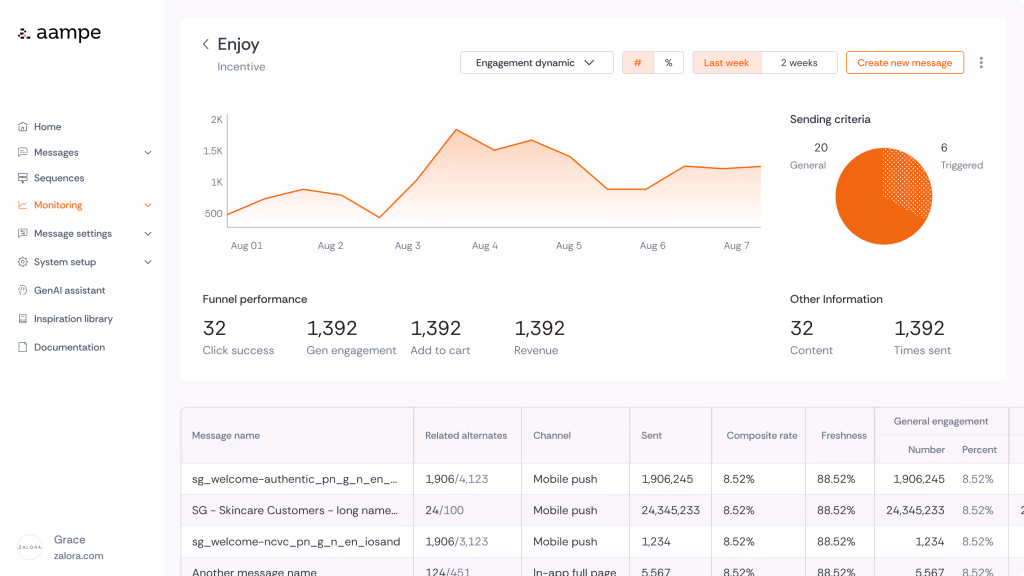Select the Last week time range
Screen dimensions: 1024x576
click(x=726, y=63)
